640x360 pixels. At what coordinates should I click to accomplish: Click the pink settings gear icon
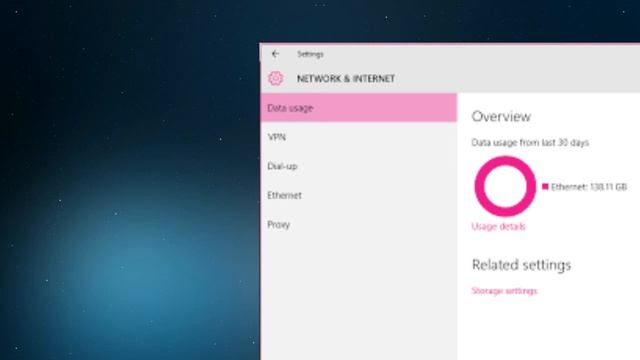click(x=276, y=78)
